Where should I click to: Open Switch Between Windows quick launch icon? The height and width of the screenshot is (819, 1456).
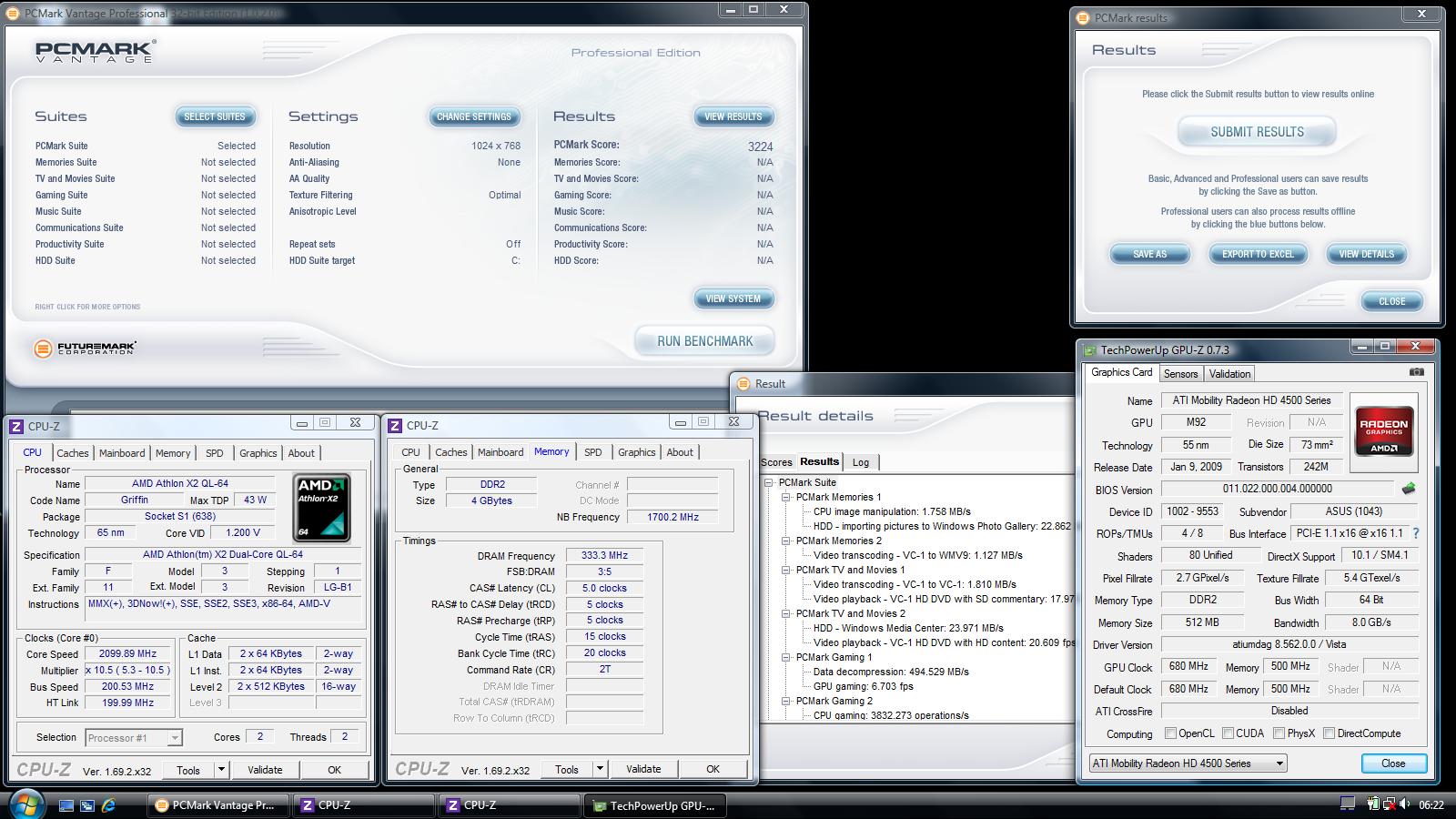tap(87, 805)
